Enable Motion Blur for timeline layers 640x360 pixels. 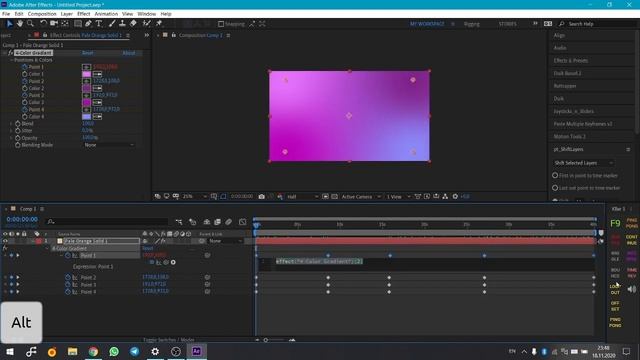[x=229, y=222]
